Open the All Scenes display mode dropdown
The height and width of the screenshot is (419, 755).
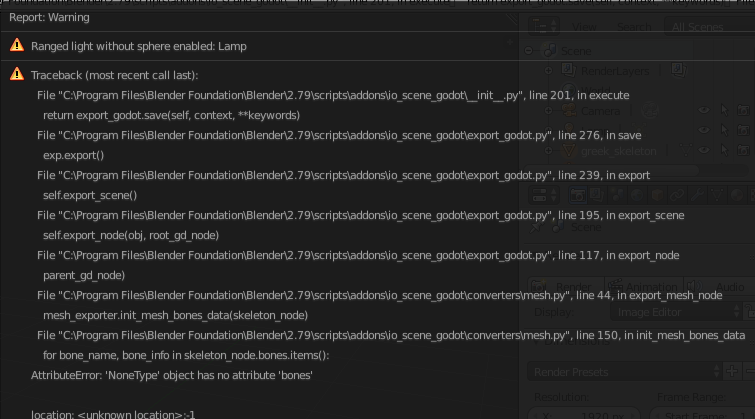pyautogui.click(x=710, y=27)
